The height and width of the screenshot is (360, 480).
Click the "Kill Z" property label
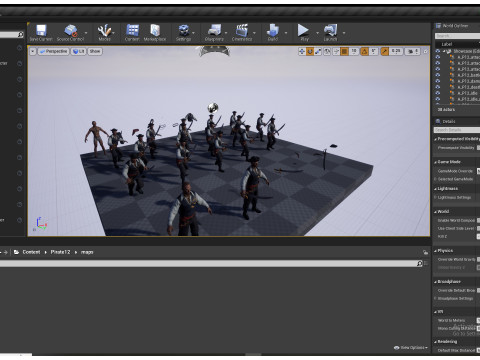tap(442, 237)
